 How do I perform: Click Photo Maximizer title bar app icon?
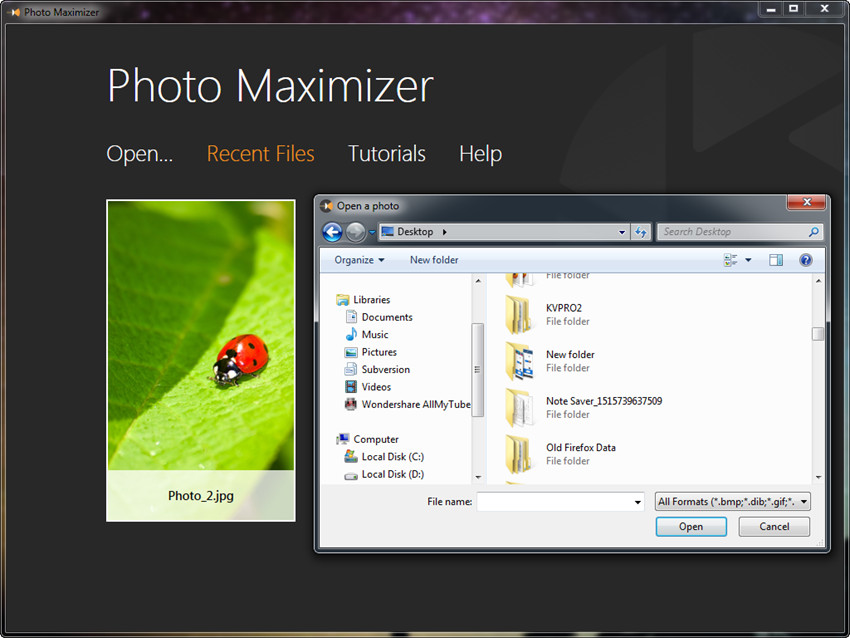[x=15, y=12]
